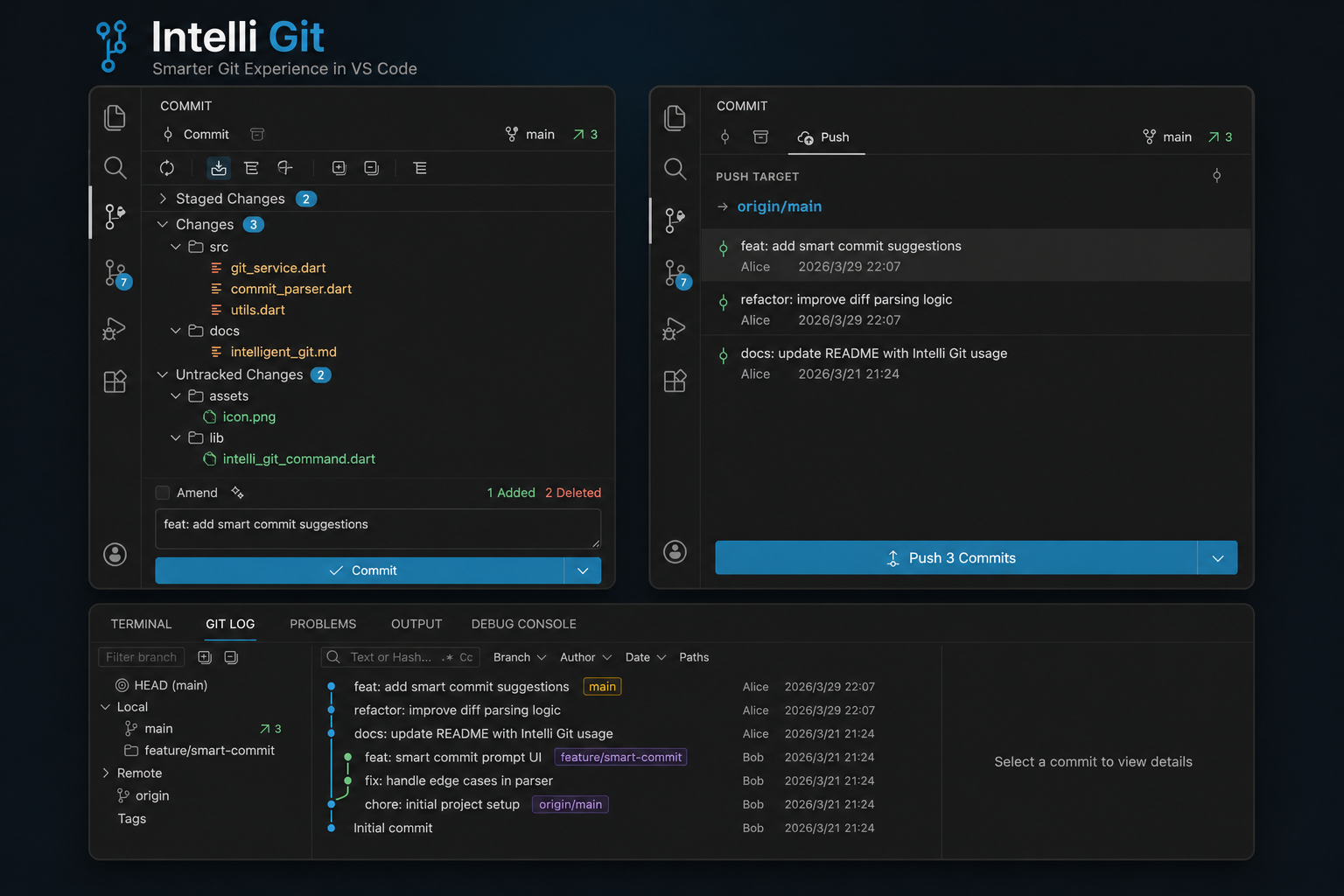Click main branch indicator in left commit header
This screenshot has height=896, width=1344.
point(530,134)
